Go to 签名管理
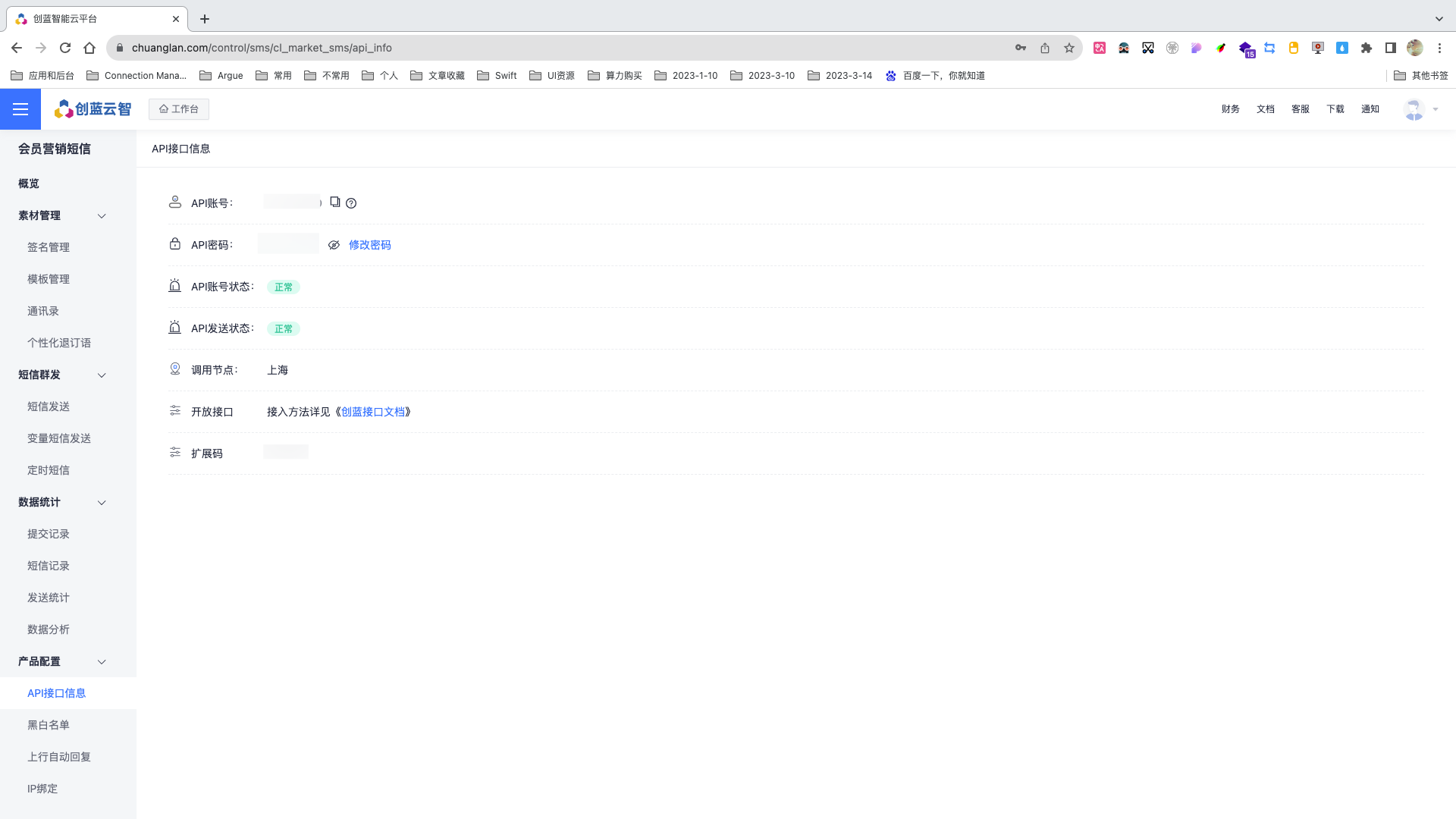1456x819 pixels. (x=49, y=247)
